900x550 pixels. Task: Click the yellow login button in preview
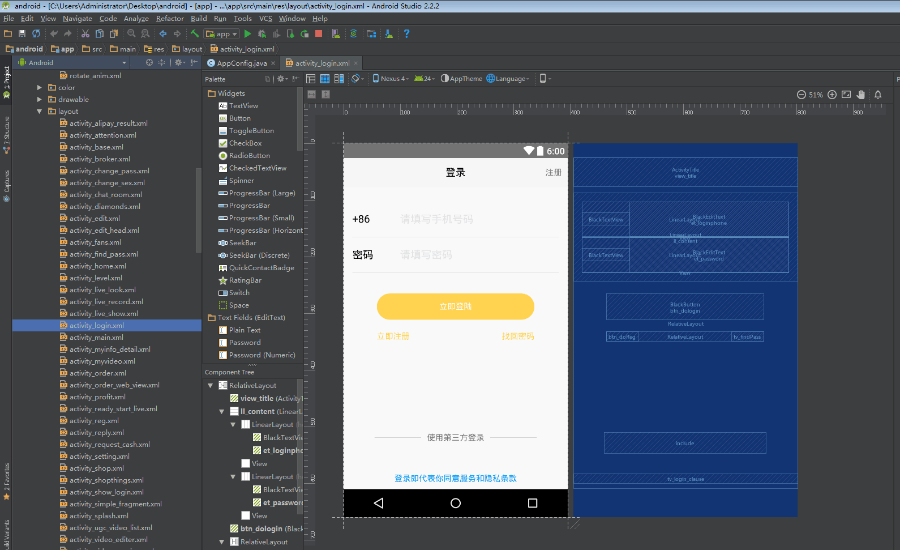pyautogui.click(x=455, y=306)
